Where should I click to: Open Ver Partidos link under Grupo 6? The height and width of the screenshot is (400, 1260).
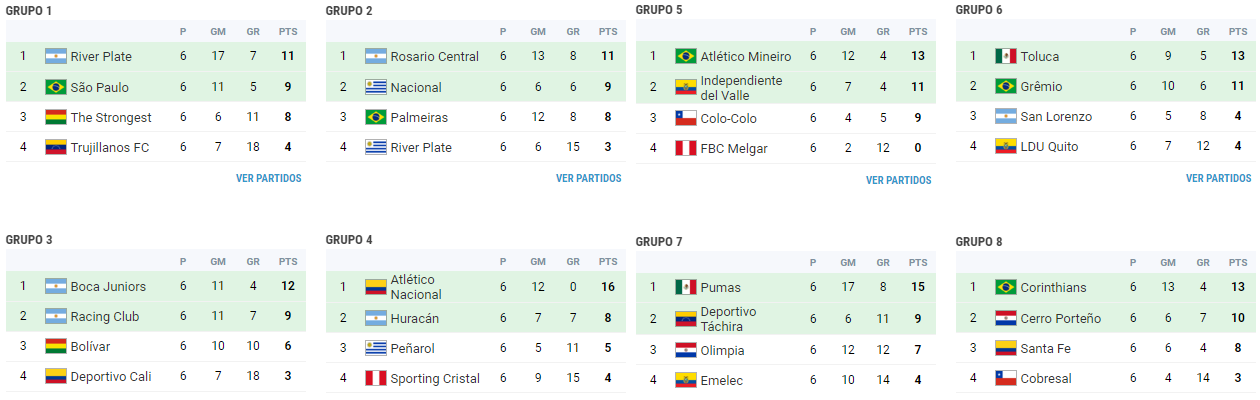coord(1218,179)
